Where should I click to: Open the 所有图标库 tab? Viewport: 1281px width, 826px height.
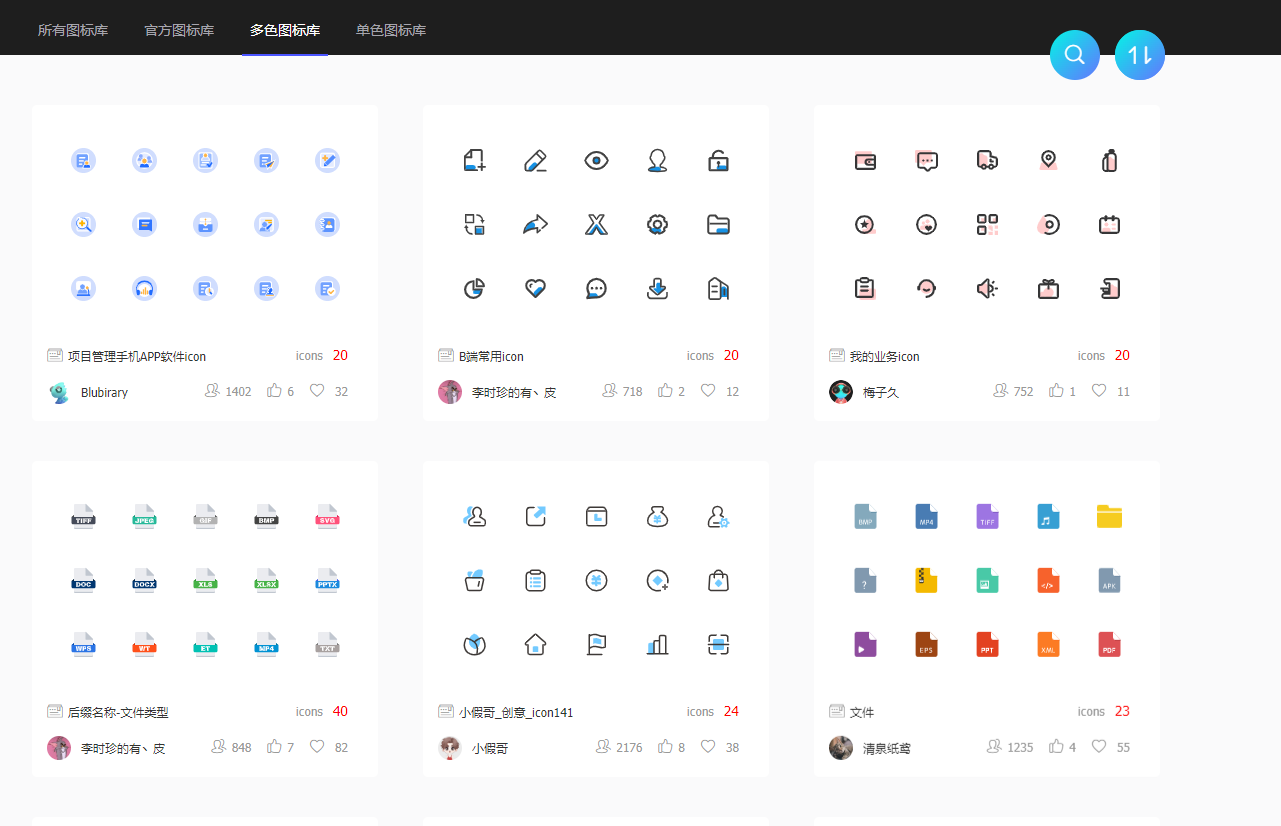click(x=73, y=30)
